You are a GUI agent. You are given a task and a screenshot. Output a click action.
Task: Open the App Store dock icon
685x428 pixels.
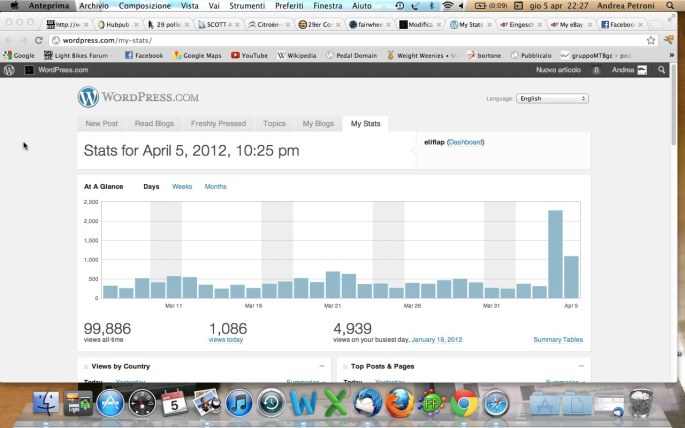tap(110, 403)
